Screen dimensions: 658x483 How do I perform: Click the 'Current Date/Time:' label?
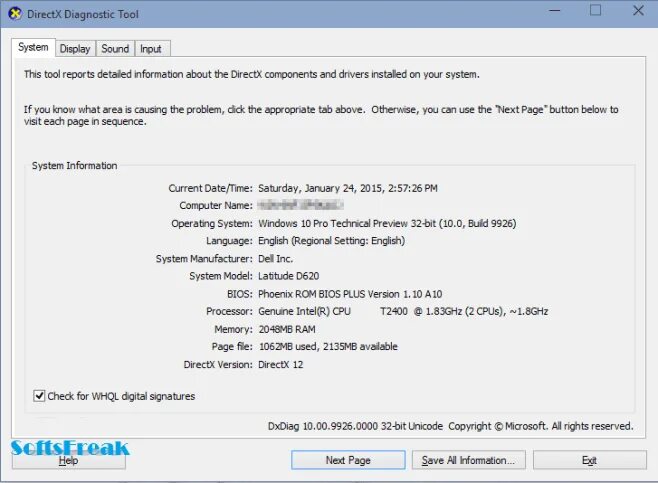[x=211, y=188]
